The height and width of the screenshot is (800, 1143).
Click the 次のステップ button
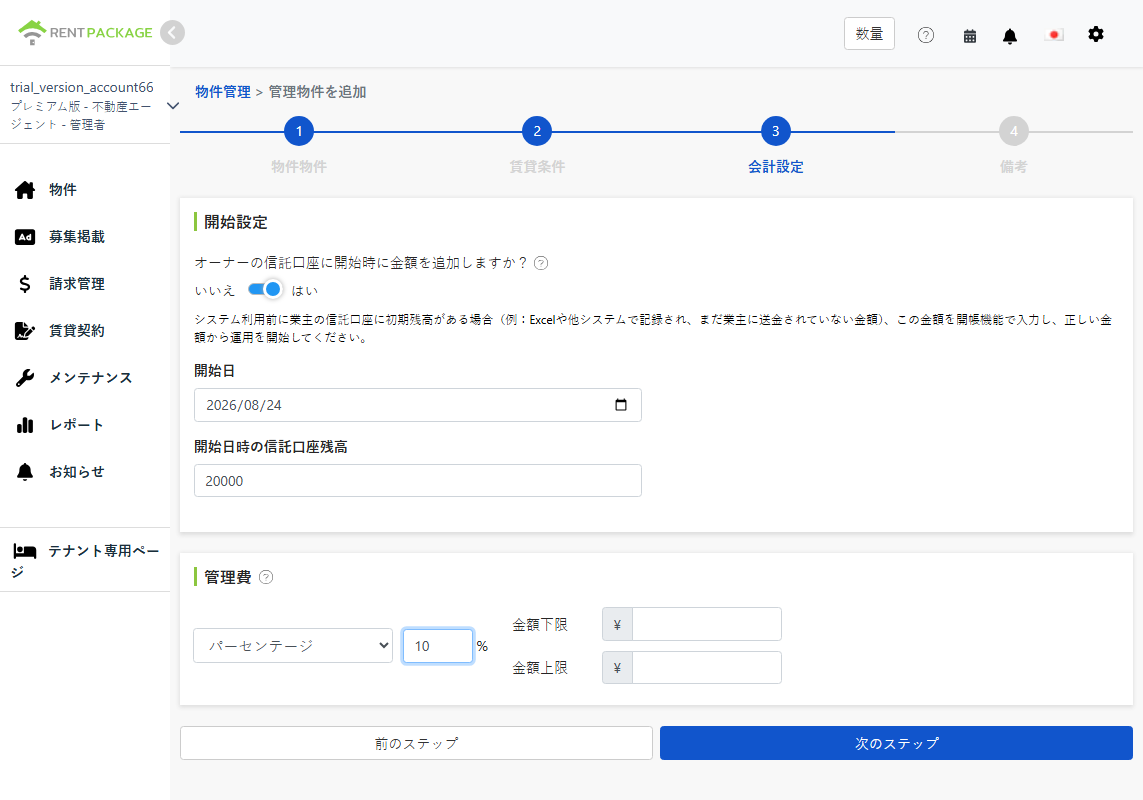897,743
